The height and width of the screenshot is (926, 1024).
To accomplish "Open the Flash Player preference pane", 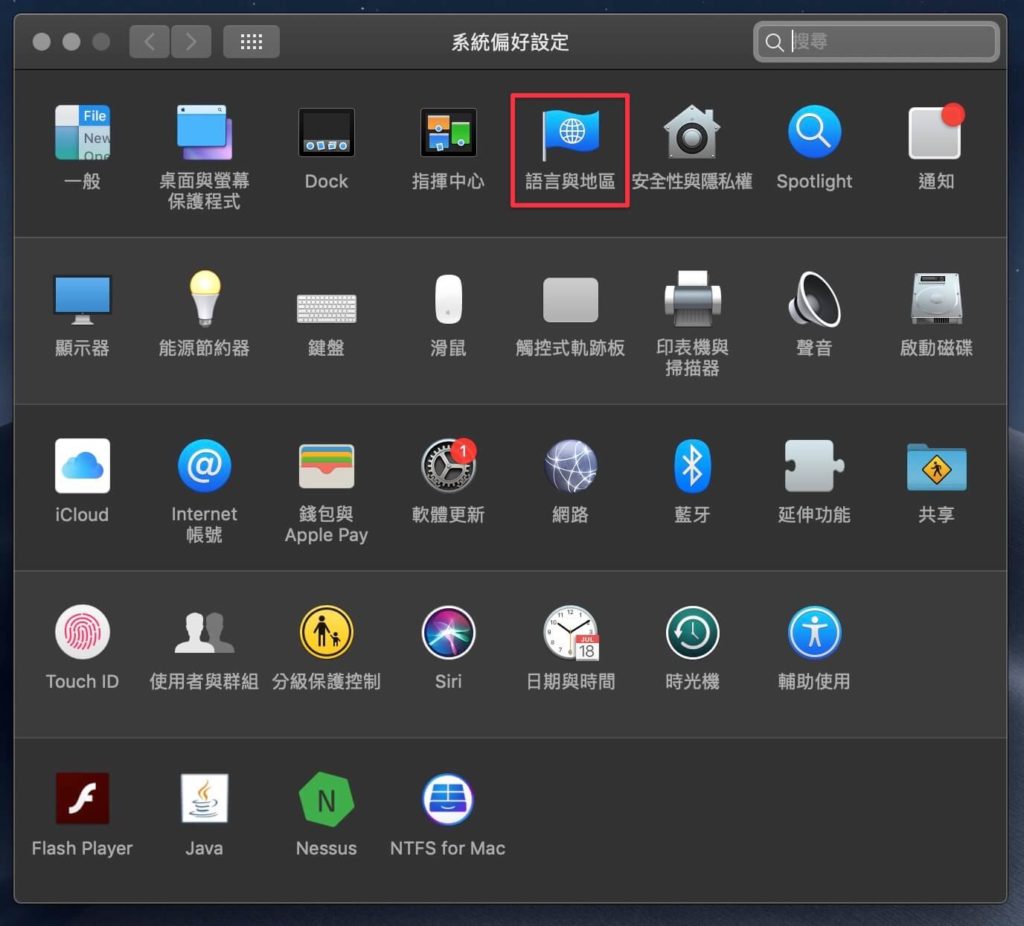I will click(x=82, y=799).
